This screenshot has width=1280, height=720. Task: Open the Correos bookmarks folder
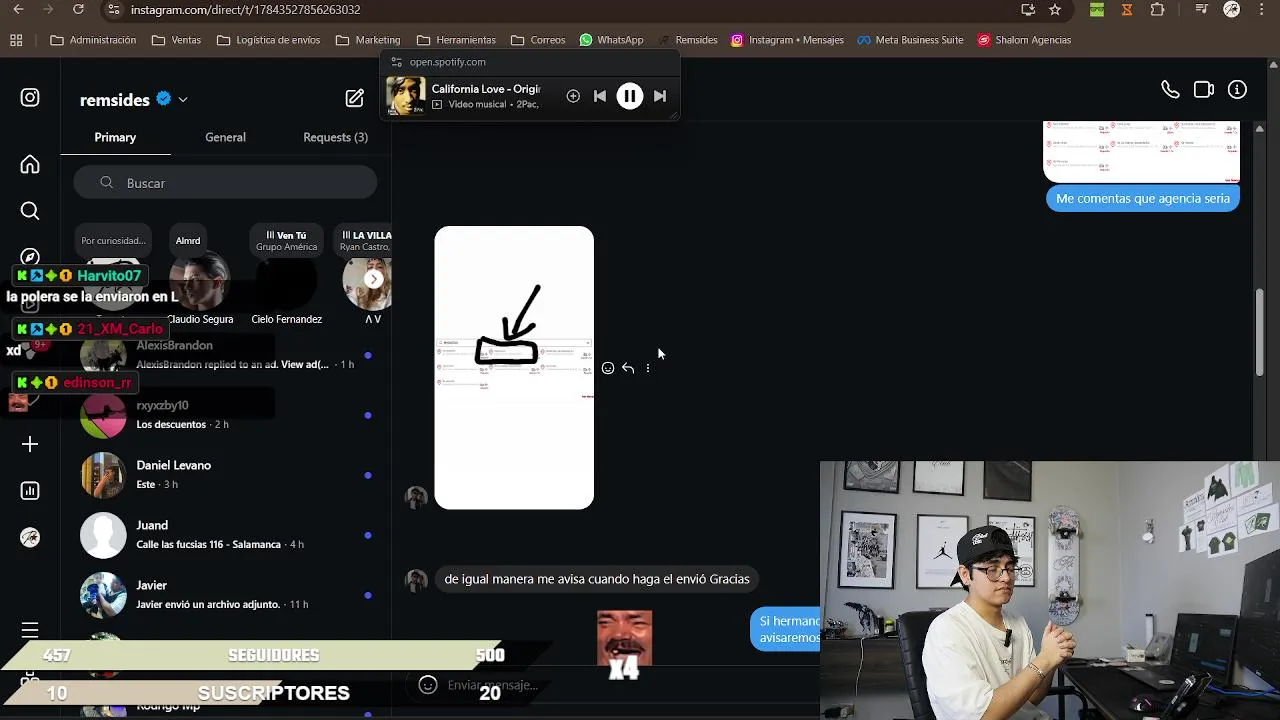point(538,40)
